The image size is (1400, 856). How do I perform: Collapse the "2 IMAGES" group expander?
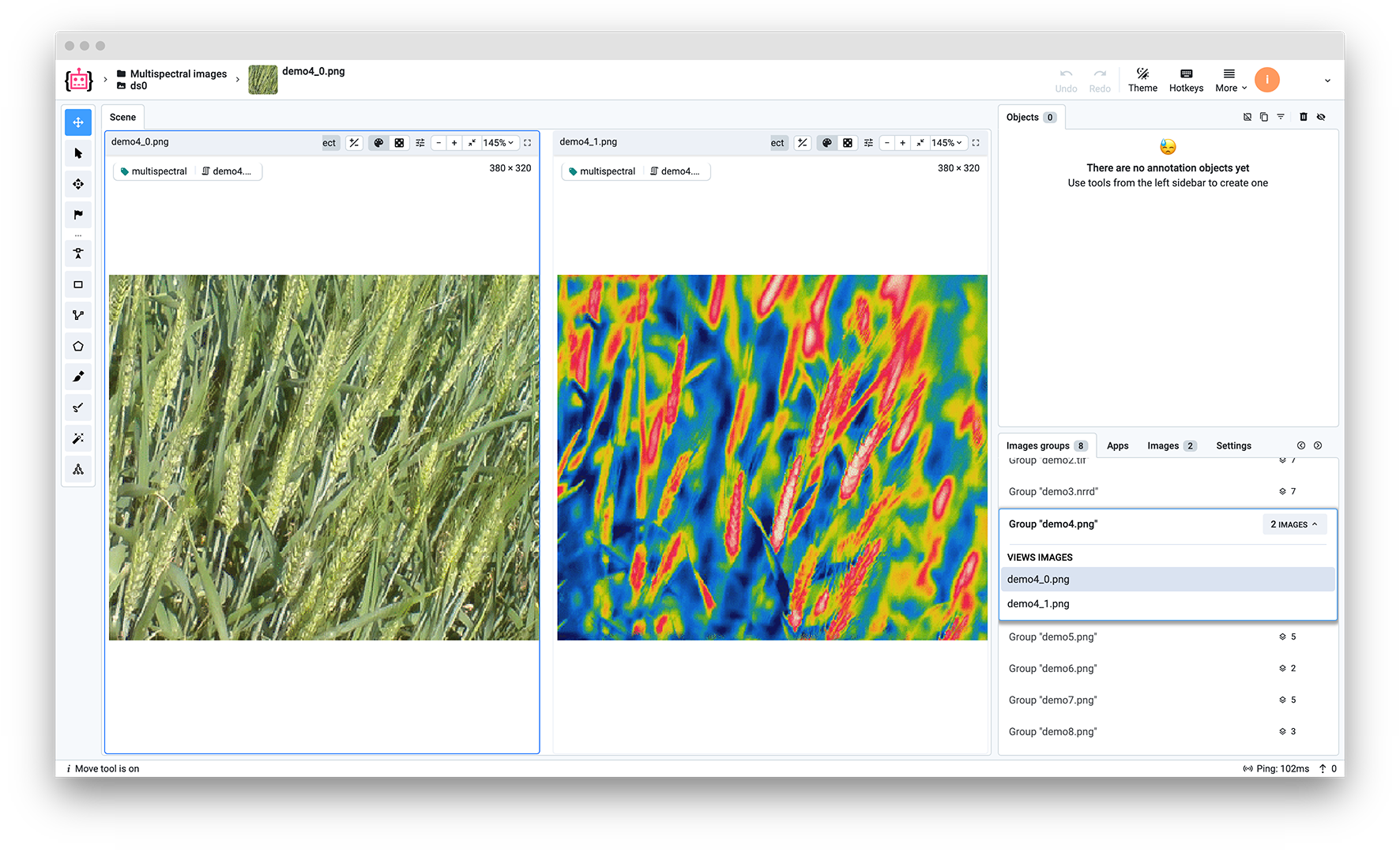tap(1293, 524)
